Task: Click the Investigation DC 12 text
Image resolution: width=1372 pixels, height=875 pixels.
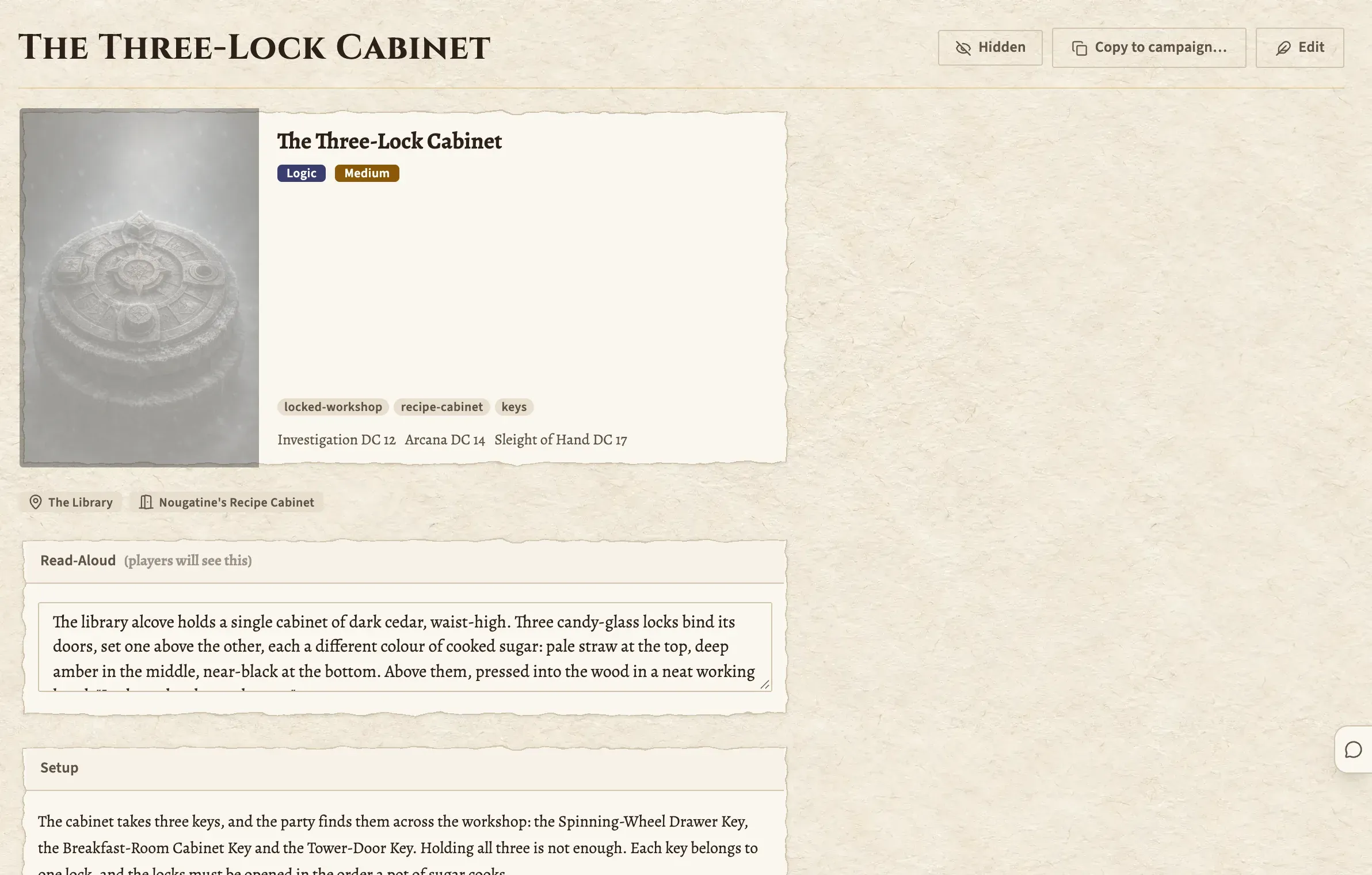Action: (337, 440)
